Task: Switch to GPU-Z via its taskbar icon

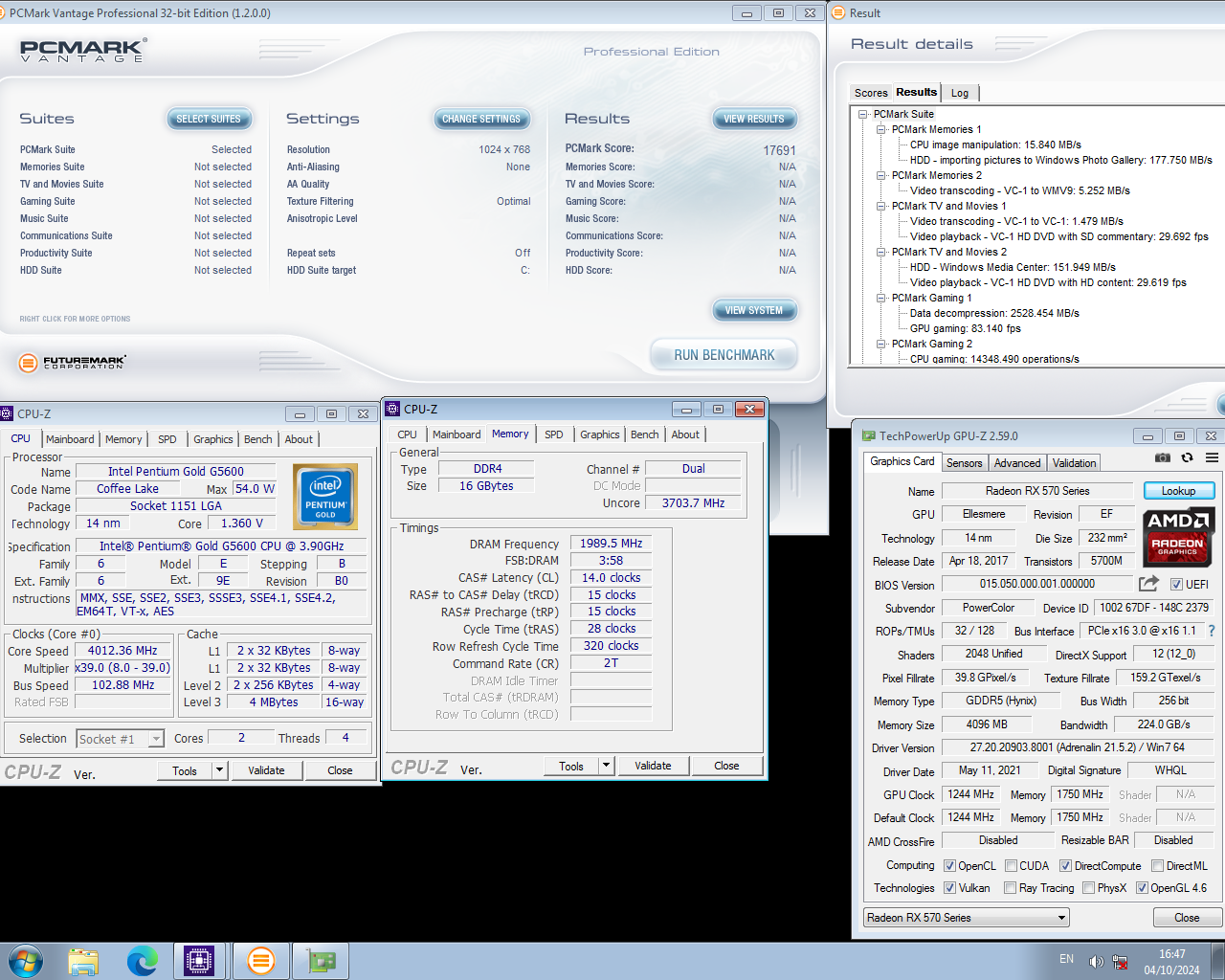Action: 321,961
